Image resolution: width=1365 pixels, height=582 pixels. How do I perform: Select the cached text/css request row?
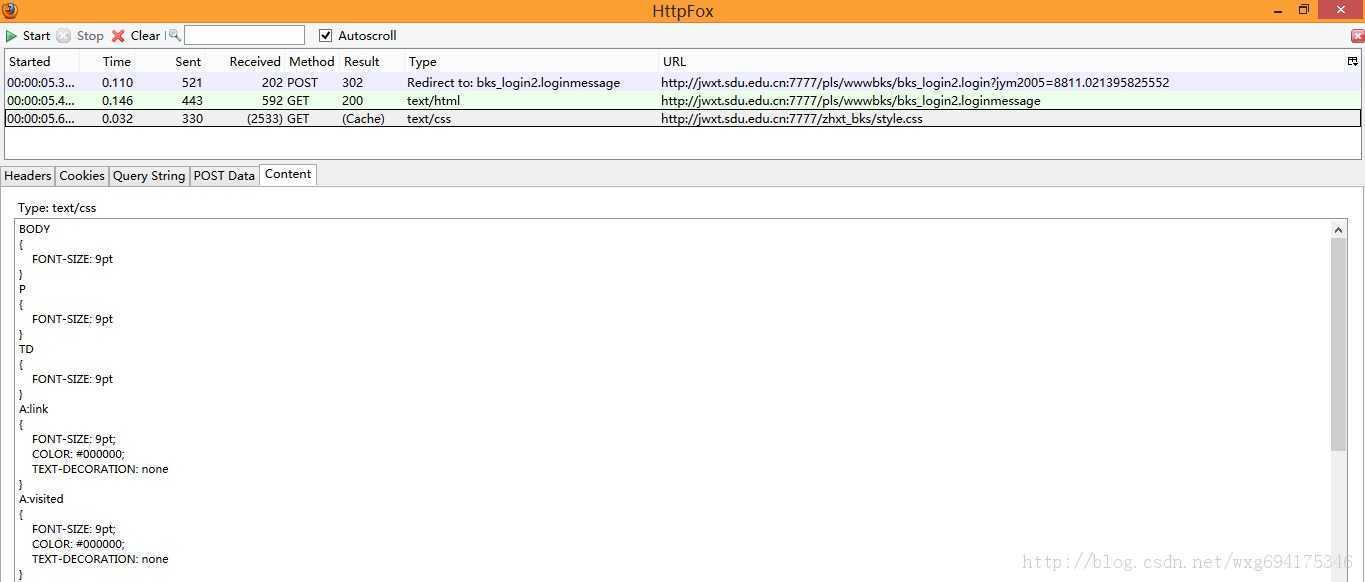click(683, 119)
